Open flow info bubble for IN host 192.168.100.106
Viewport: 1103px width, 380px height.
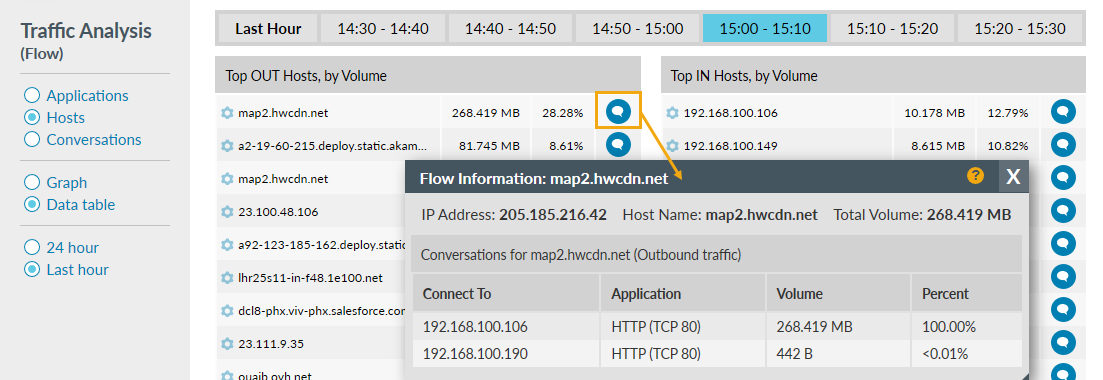(x=1064, y=111)
